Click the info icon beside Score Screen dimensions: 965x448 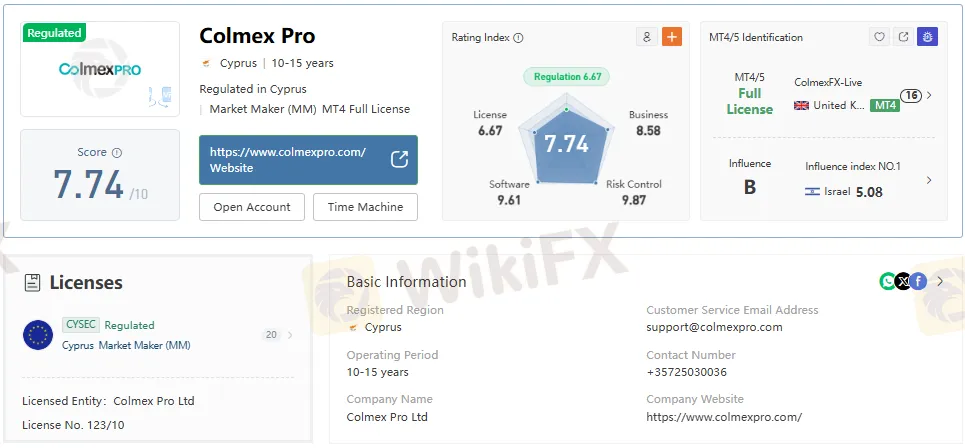[x=117, y=152]
